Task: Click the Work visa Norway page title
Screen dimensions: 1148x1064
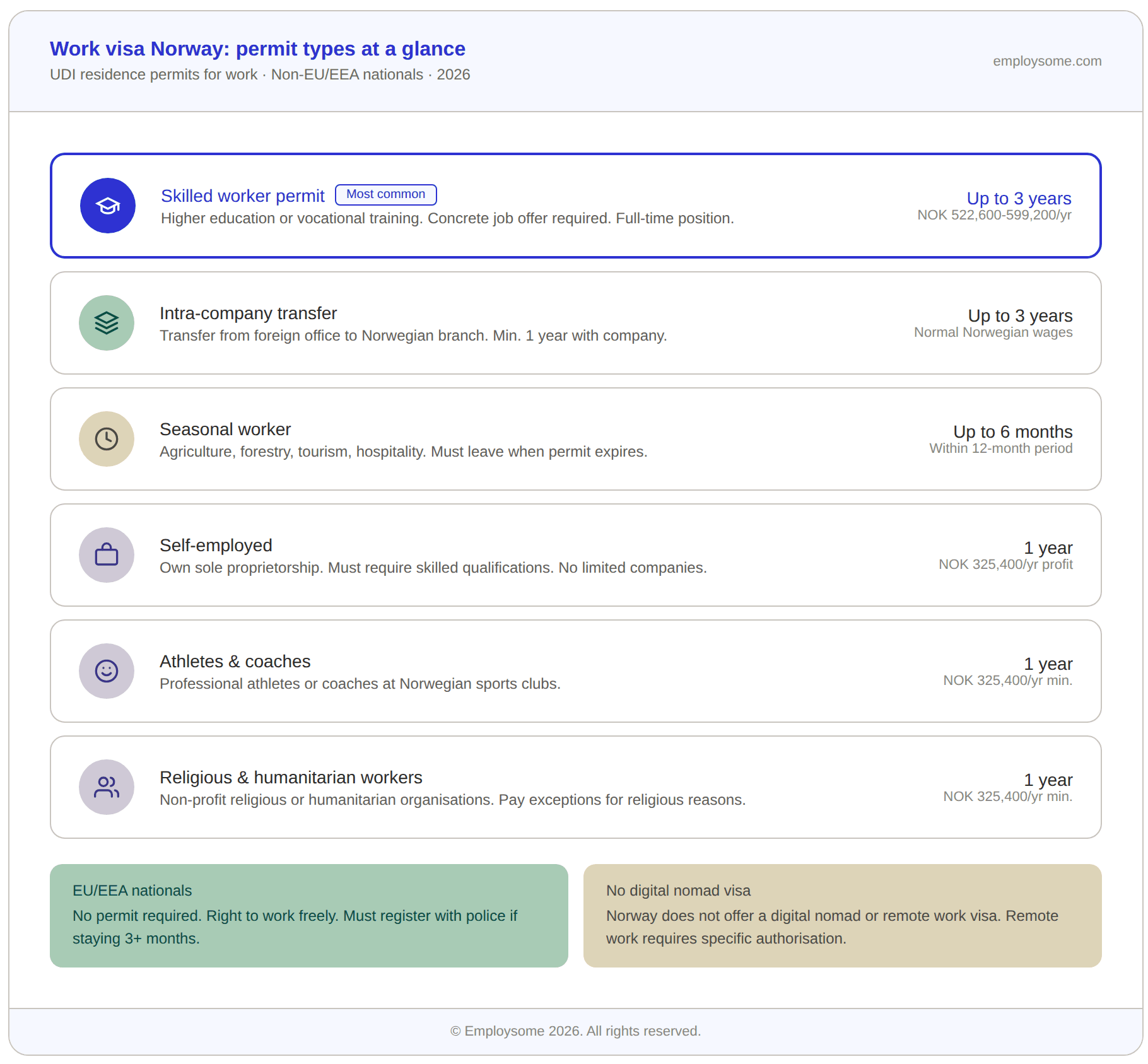Action: pyautogui.click(x=257, y=49)
